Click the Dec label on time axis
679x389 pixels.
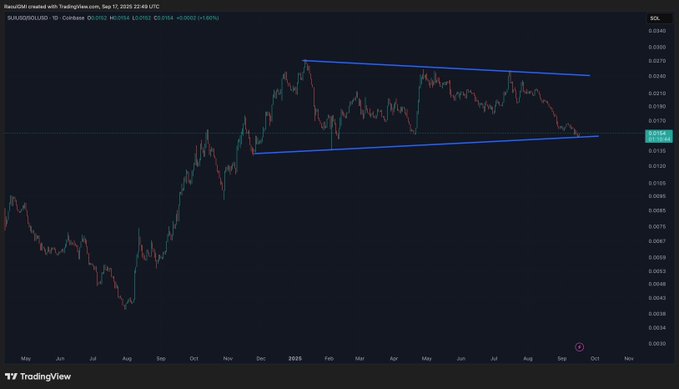261,359
